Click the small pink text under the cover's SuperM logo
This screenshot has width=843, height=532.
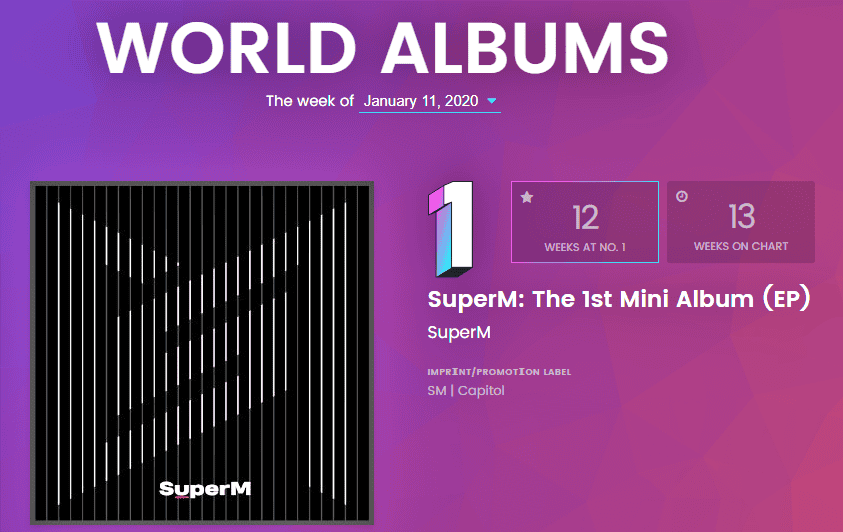(182, 498)
